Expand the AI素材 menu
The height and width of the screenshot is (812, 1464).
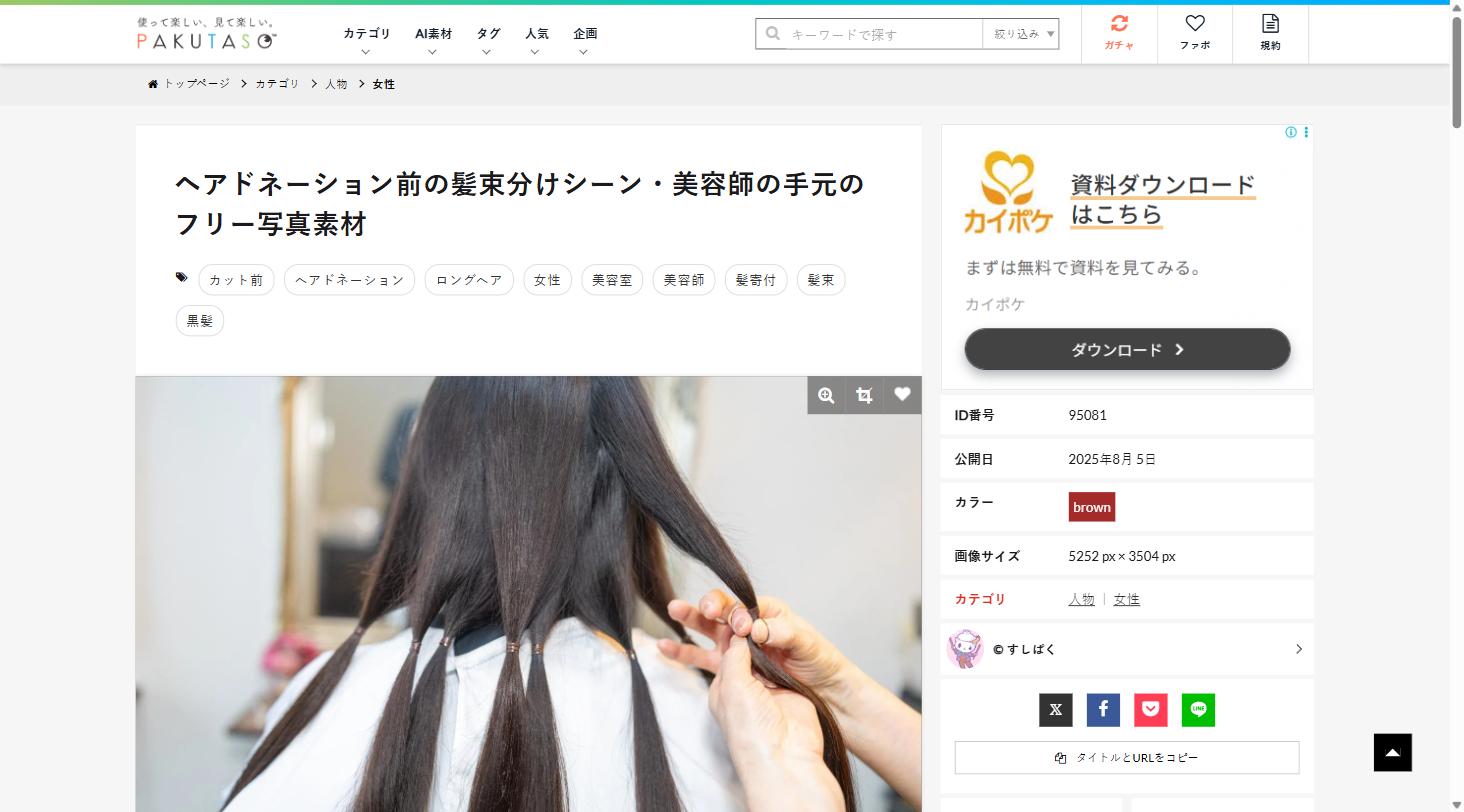coord(433,41)
